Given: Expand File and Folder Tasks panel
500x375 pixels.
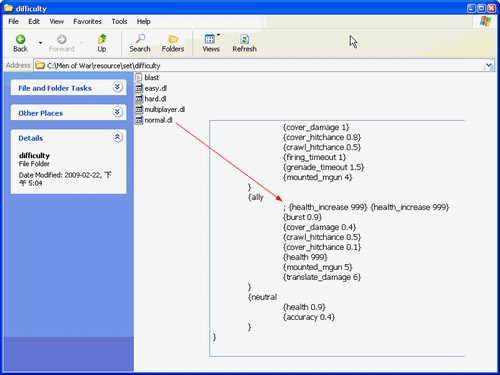Looking at the screenshot, I should tap(117, 88).
